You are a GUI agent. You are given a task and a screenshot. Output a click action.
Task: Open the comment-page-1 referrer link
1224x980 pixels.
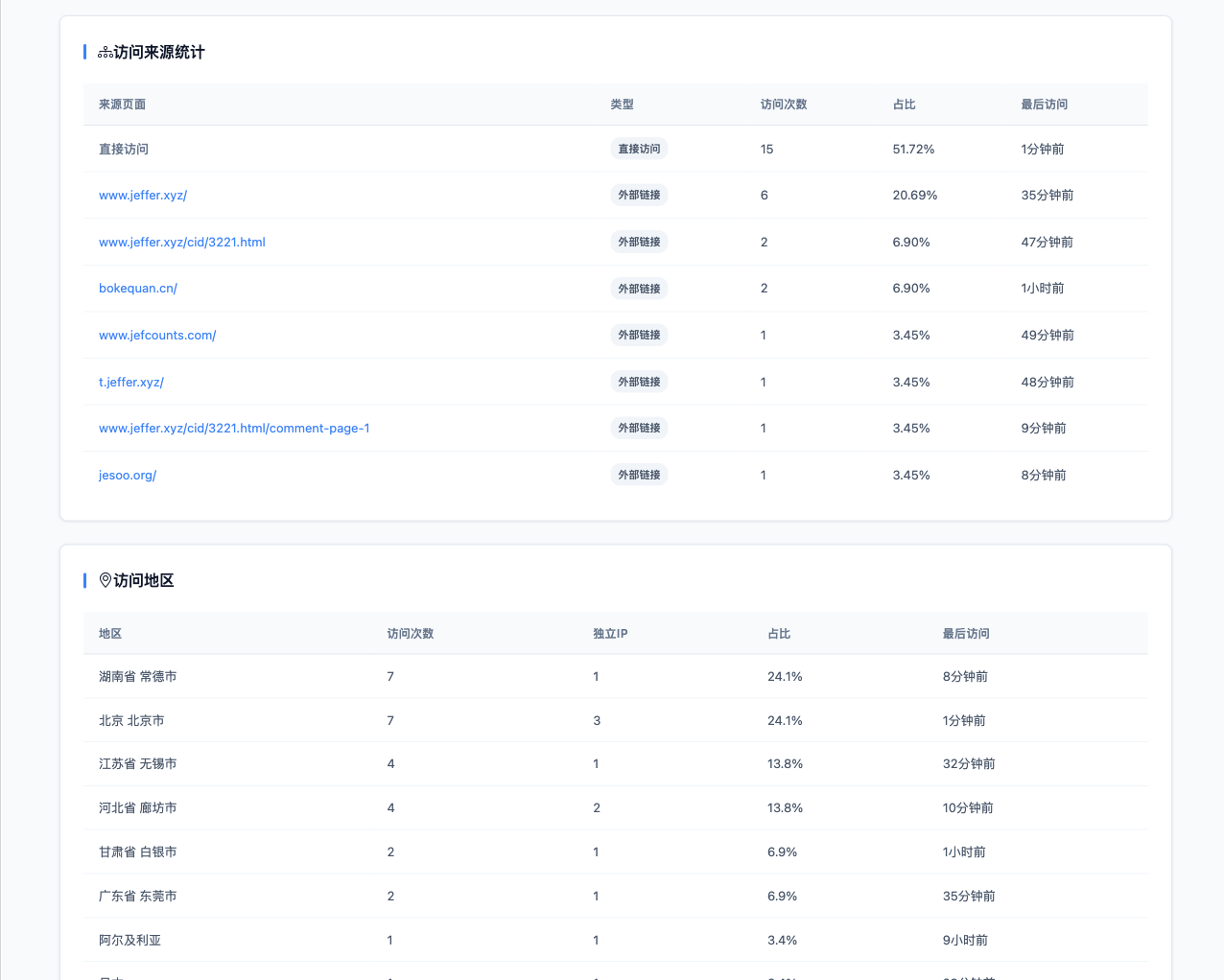(234, 429)
